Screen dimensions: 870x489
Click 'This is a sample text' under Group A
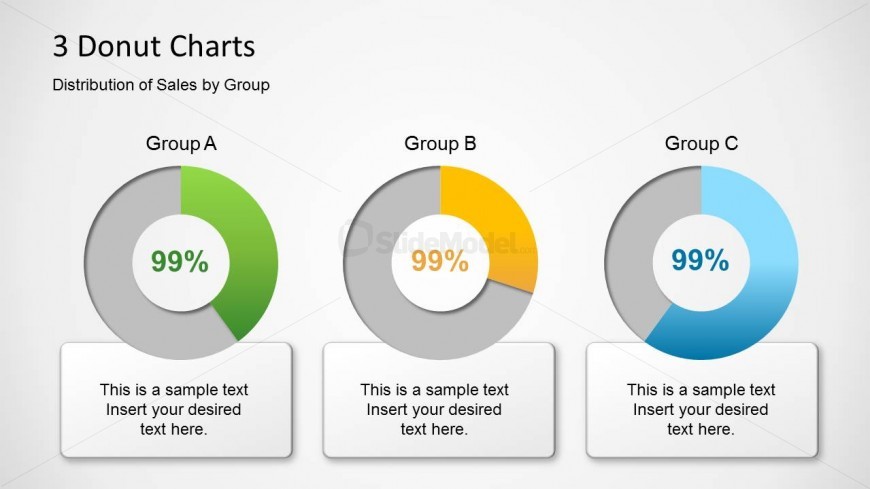[174, 390]
